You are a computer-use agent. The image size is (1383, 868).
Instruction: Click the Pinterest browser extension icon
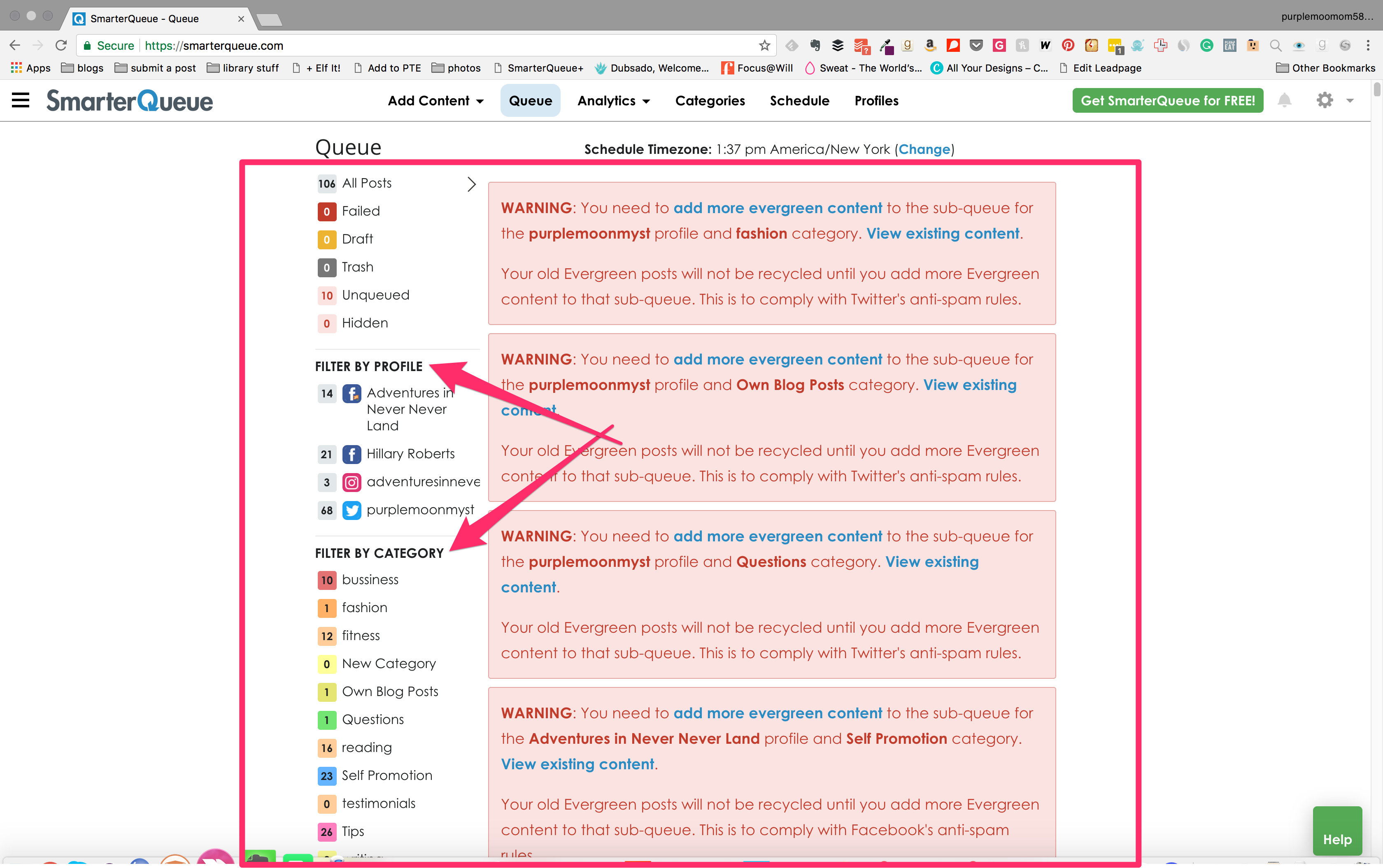1068,45
